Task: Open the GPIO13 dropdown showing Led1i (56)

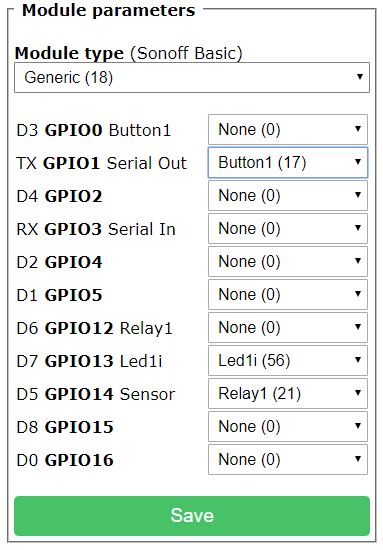Action: [288, 360]
